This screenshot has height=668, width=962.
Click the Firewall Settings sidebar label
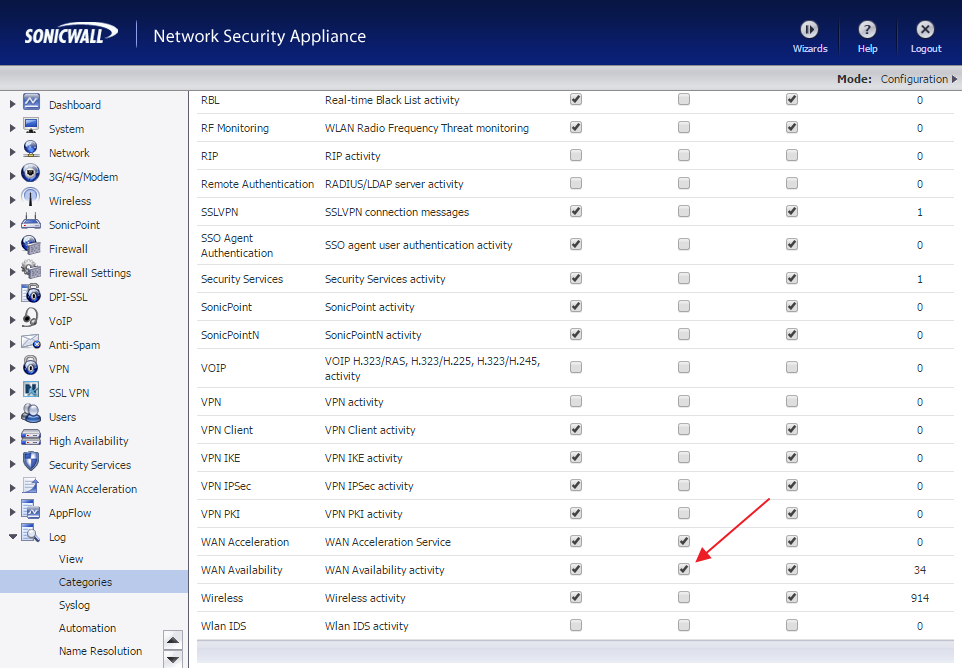pos(90,272)
